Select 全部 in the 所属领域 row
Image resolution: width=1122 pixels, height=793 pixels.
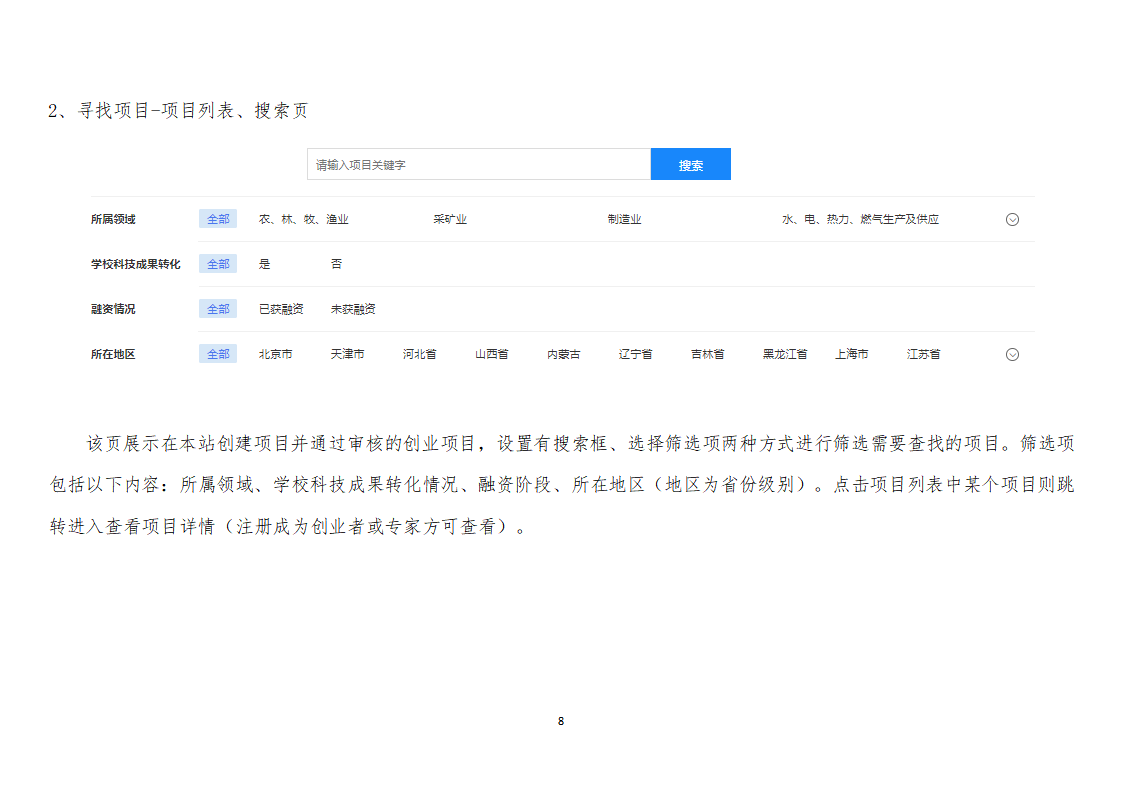[x=218, y=219]
